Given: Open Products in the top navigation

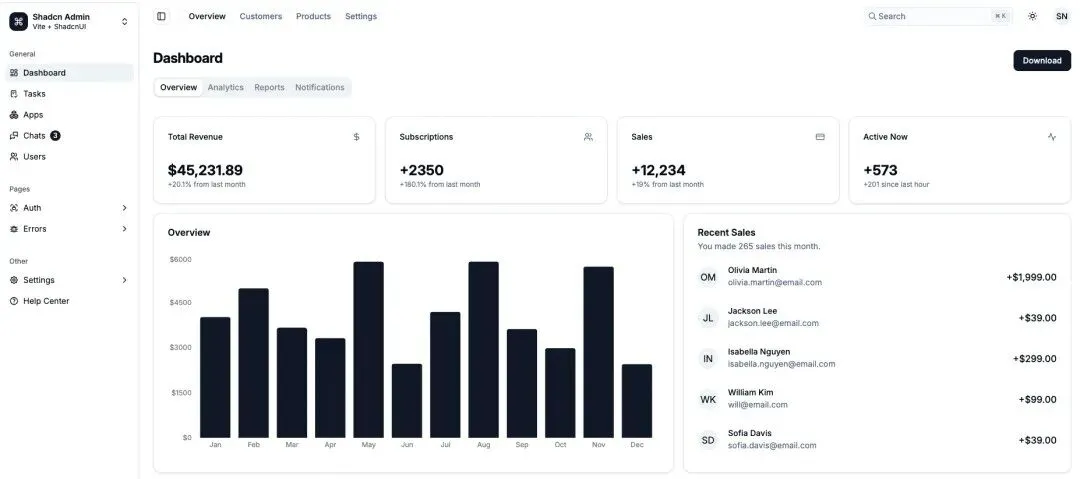Looking at the screenshot, I should tap(313, 16).
